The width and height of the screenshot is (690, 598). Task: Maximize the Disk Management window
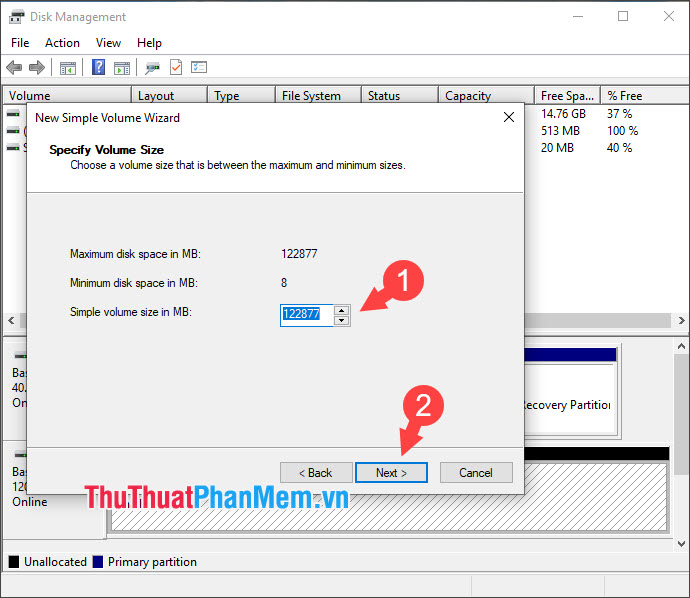coord(623,17)
